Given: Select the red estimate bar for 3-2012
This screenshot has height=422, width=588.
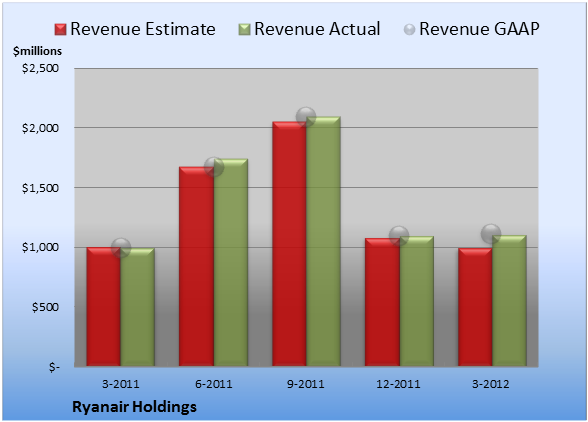Looking at the screenshot, I should 475,307.
